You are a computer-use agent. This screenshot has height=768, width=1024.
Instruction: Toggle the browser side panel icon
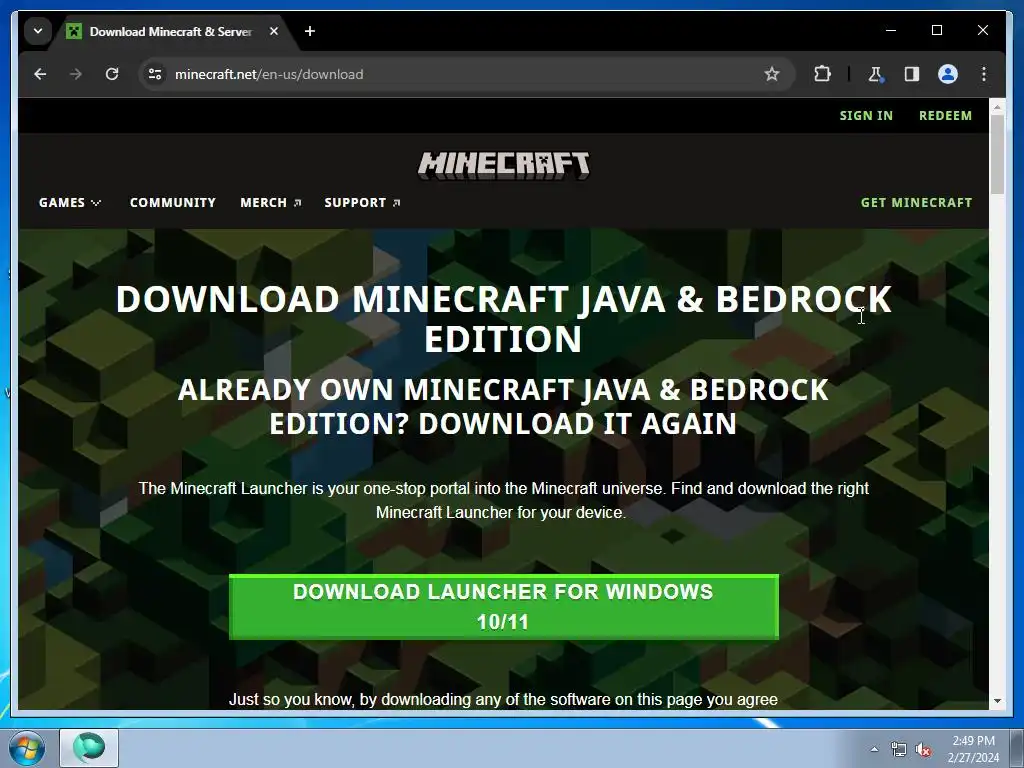click(912, 74)
